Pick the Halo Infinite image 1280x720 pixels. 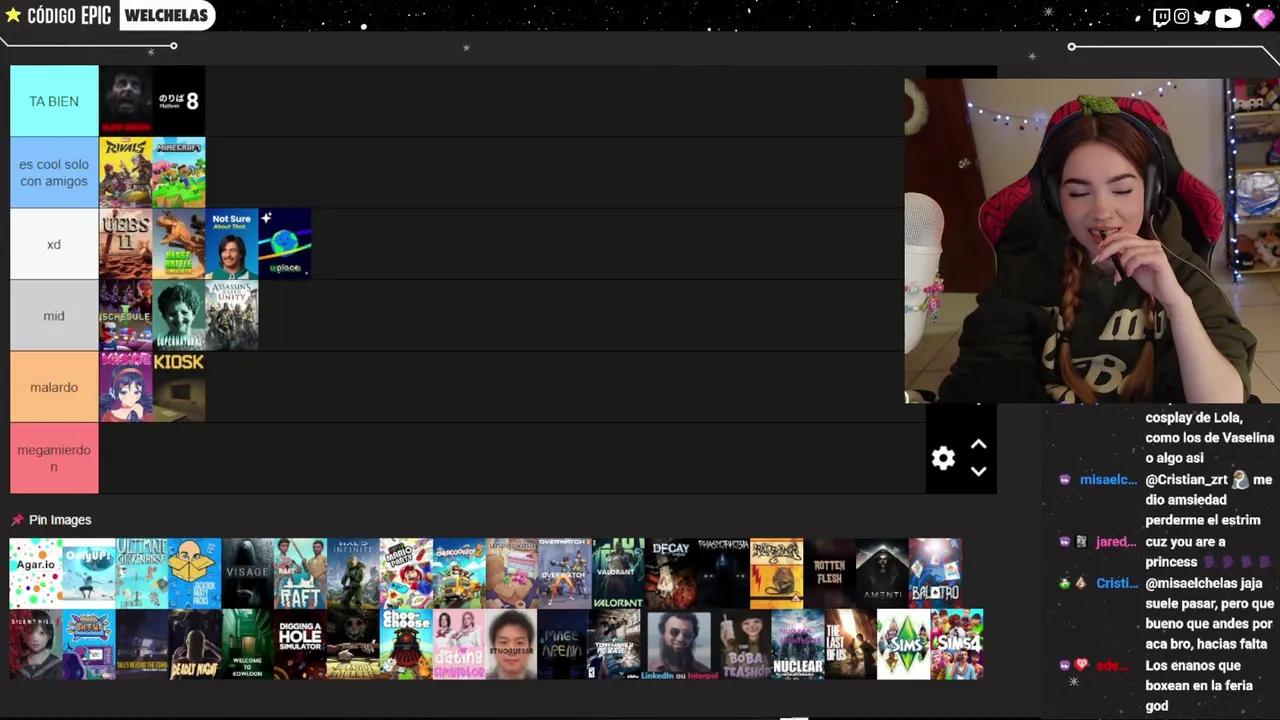pyautogui.click(x=353, y=574)
